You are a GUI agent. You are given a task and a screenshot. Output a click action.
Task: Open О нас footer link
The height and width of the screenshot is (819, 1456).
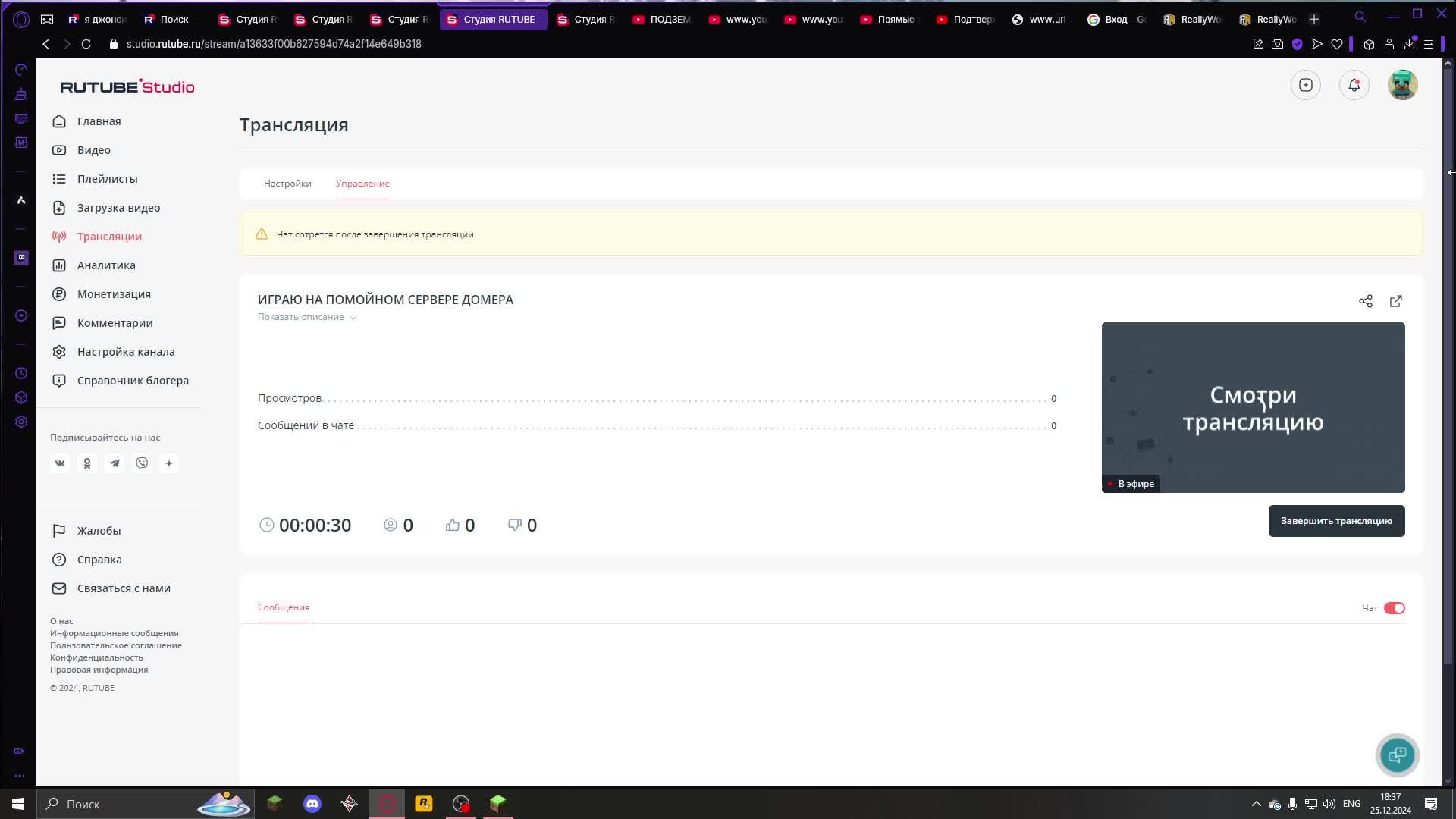(x=61, y=621)
